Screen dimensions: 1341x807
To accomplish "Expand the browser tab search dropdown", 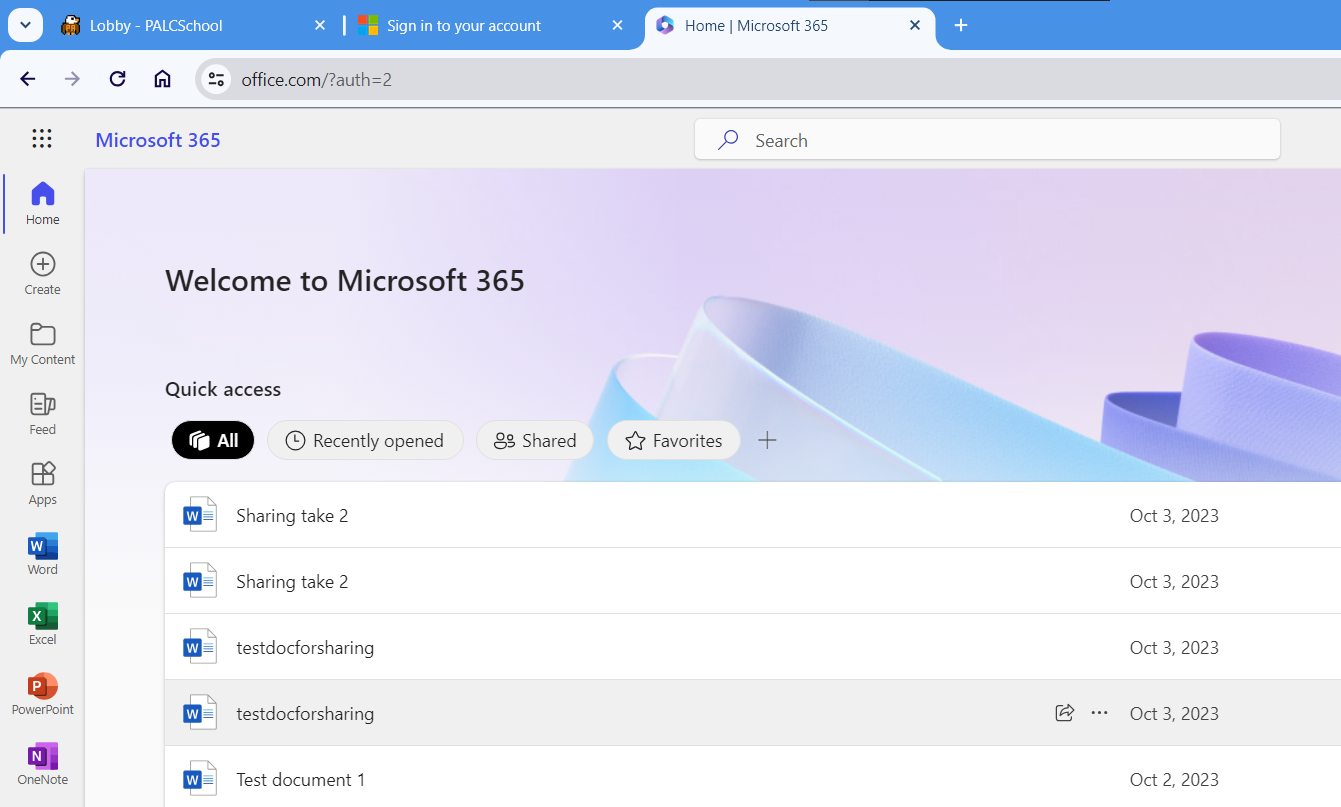I will [x=25, y=25].
